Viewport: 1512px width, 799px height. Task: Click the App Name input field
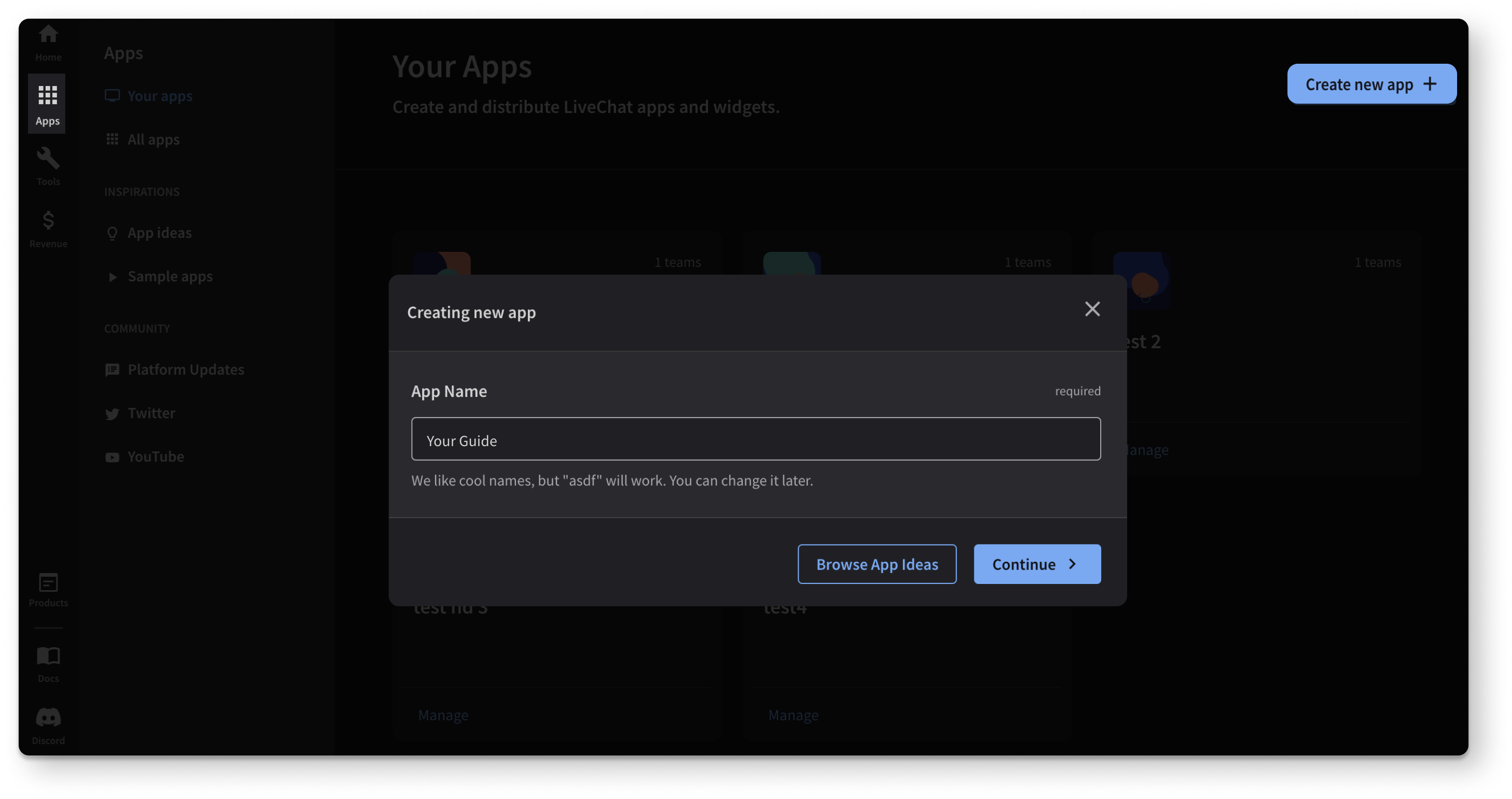(756, 439)
